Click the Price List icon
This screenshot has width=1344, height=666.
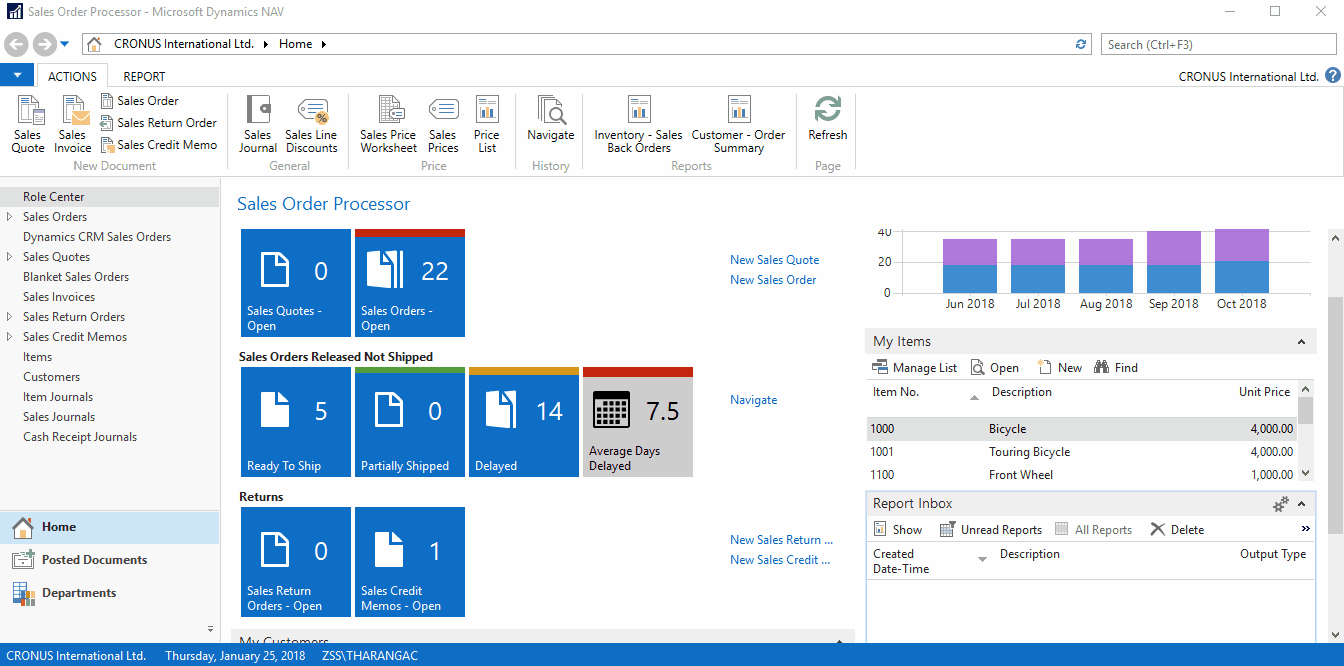pos(487,125)
